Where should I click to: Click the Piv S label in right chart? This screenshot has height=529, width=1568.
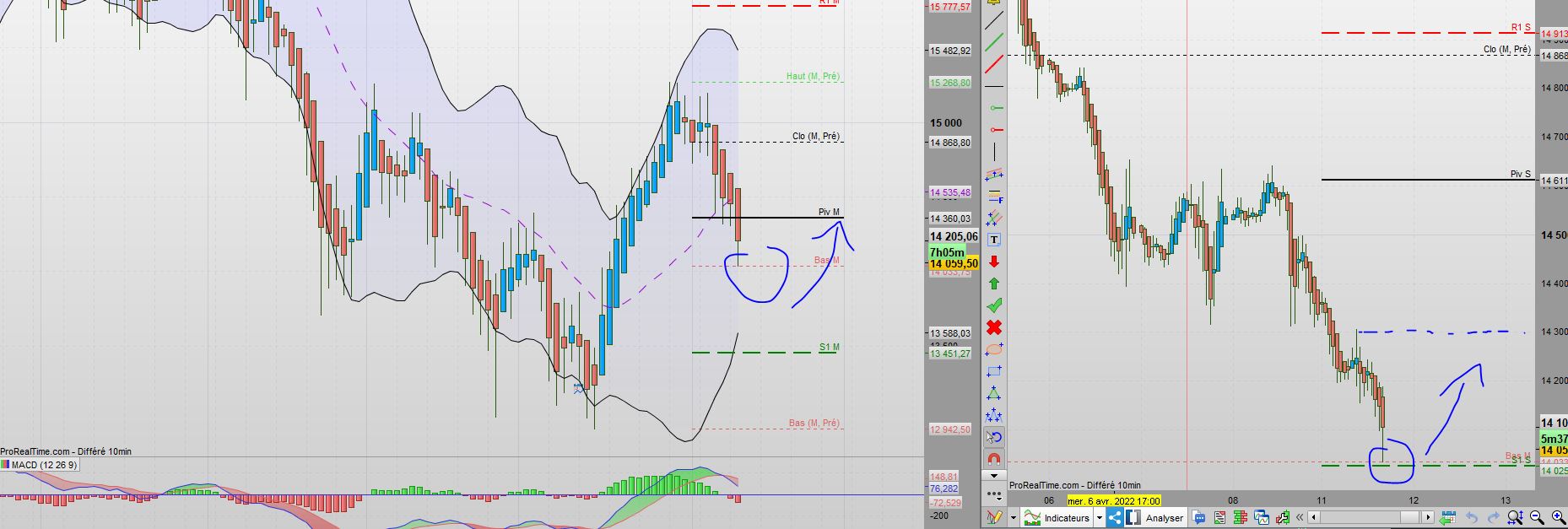coord(1521,174)
